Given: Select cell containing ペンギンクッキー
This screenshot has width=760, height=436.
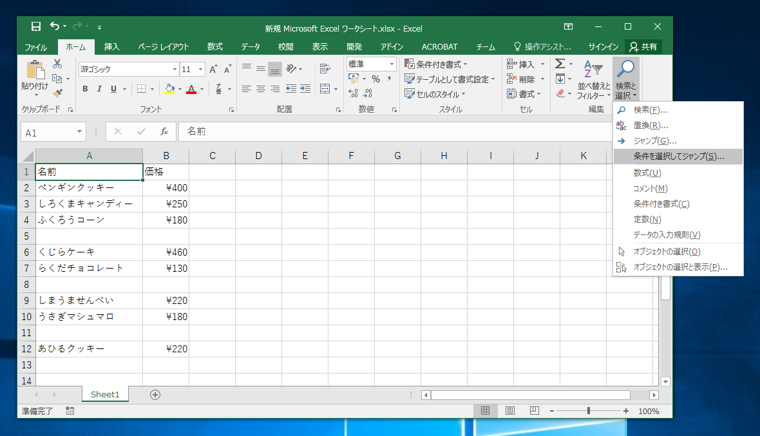Looking at the screenshot, I should point(89,188).
